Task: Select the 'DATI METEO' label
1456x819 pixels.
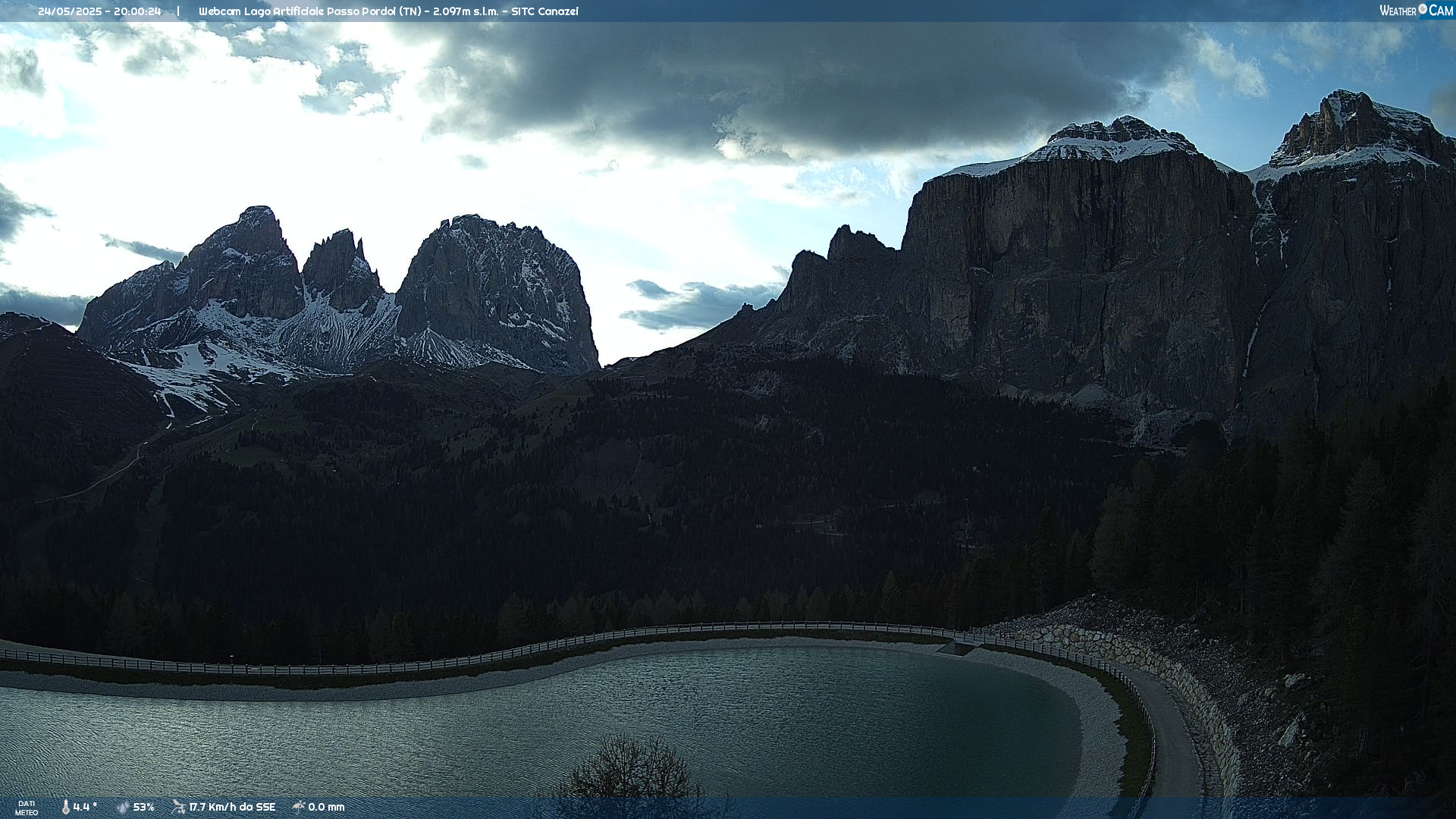Action: coord(27,808)
